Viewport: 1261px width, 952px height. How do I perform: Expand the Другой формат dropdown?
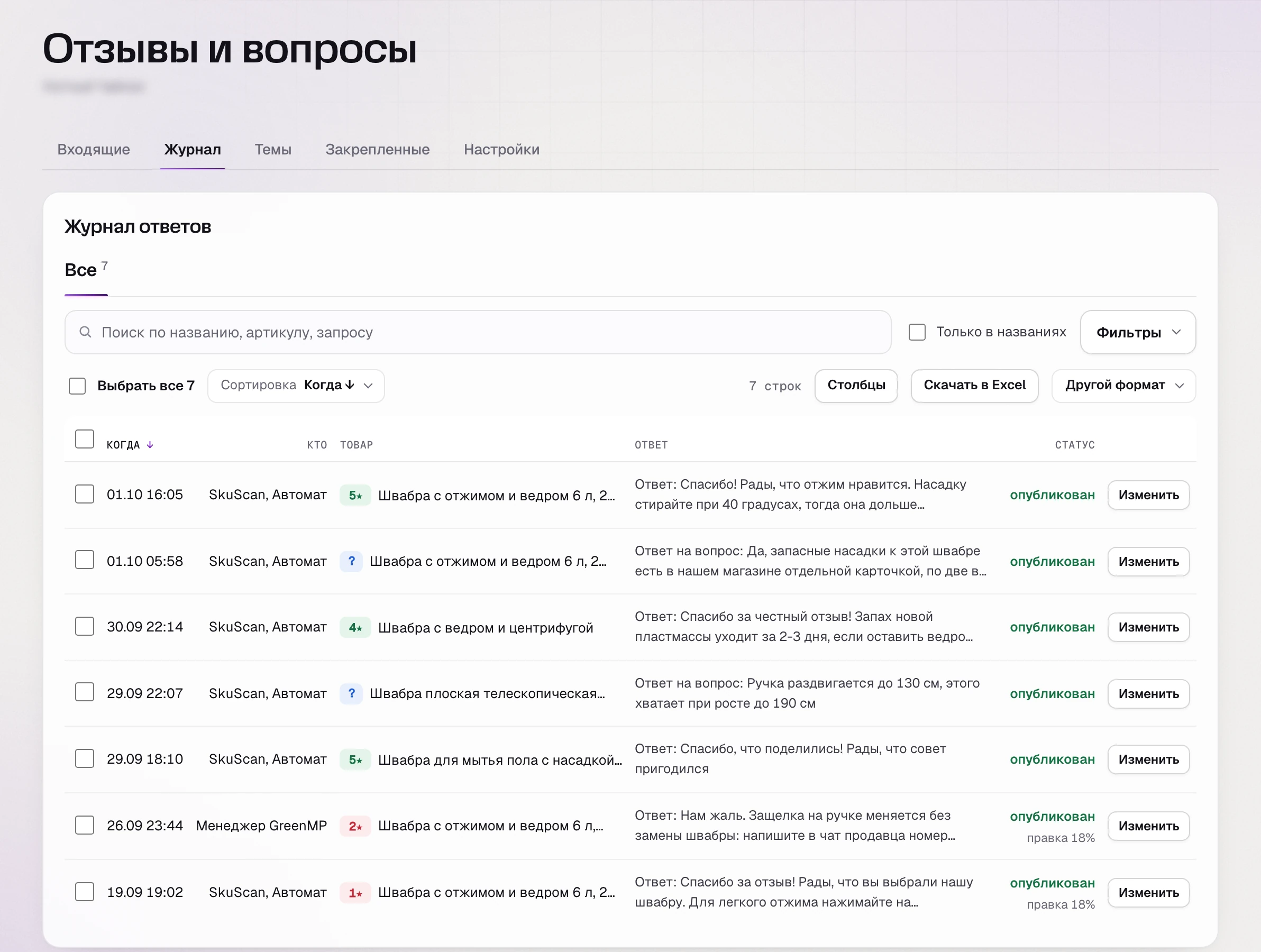click(1123, 386)
